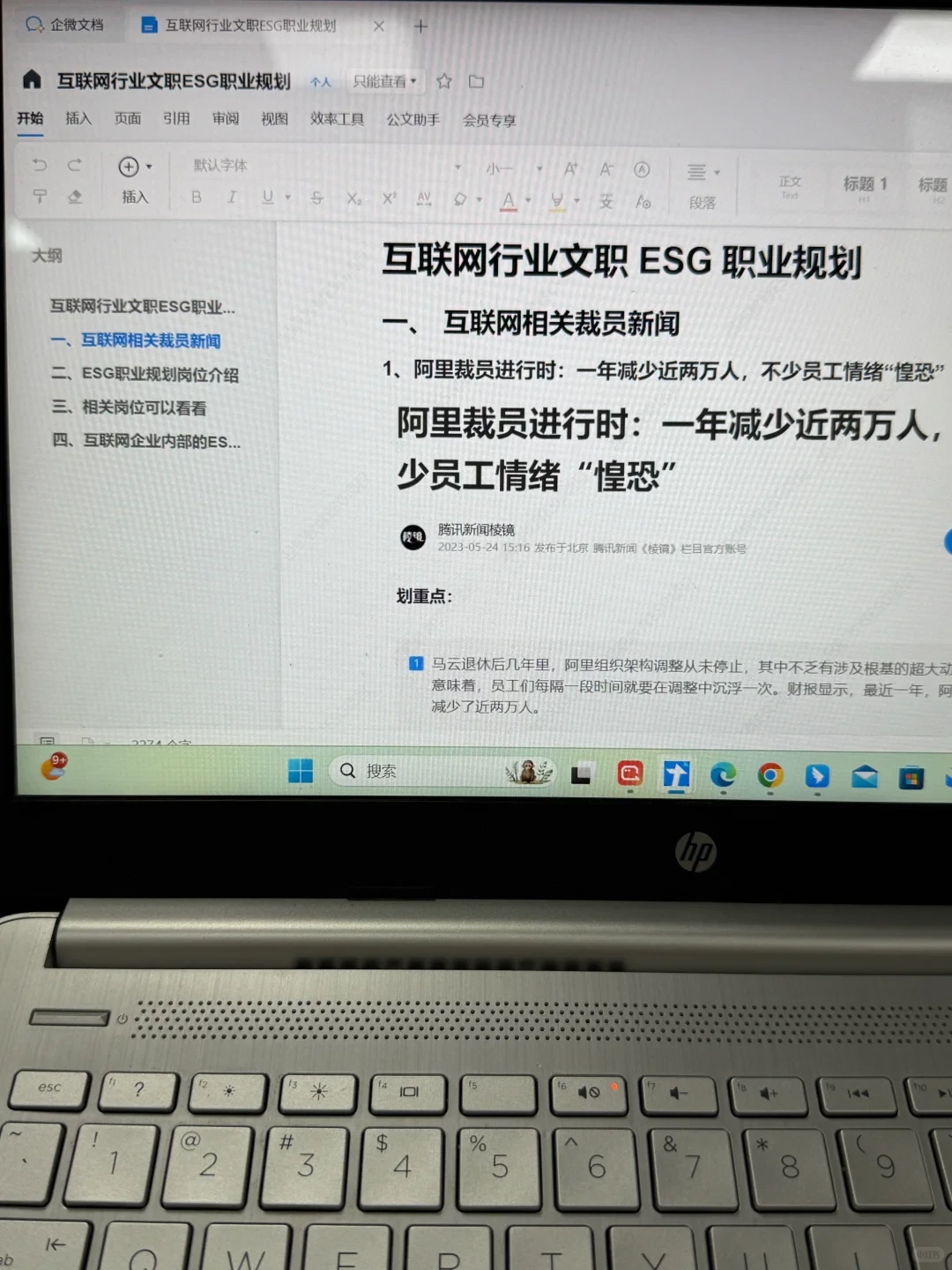Image resolution: width=952 pixels, height=1270 pixels.
Task: Apply the body text style
Action: tap(790, 186)
